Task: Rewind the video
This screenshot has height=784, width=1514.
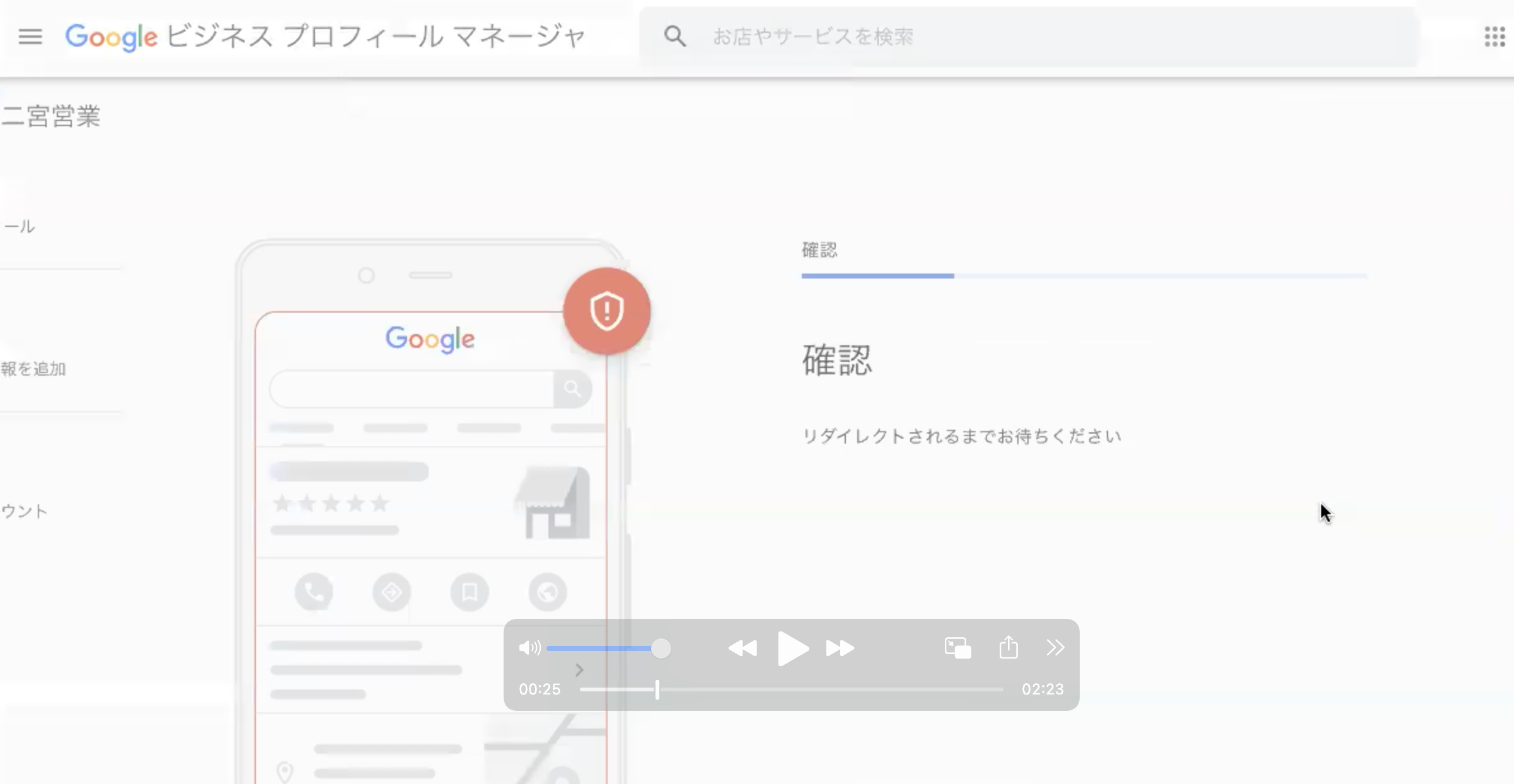Action: click(743, 648)
